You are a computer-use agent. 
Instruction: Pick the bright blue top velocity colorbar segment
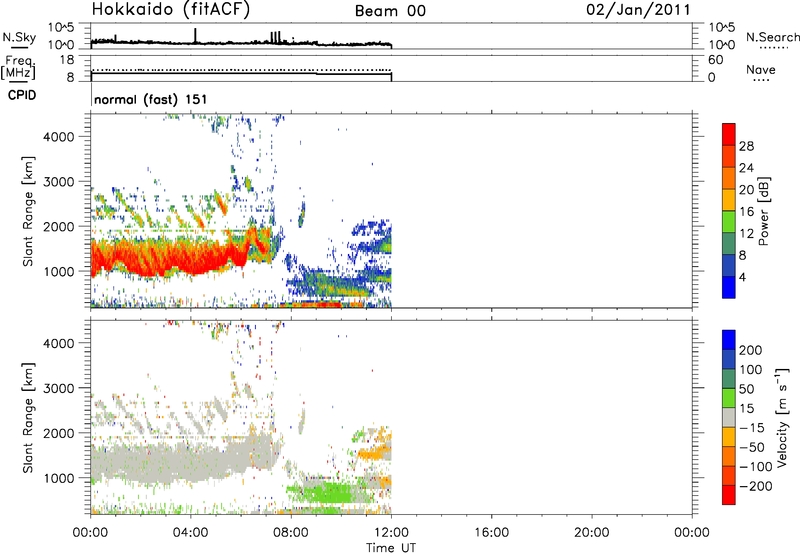coord(729,340)
